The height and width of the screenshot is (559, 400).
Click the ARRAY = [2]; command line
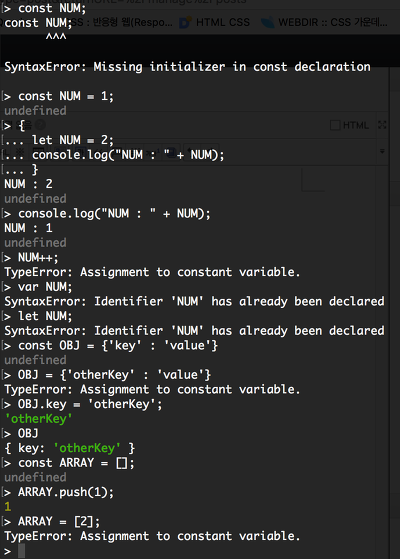tap(59, 522)
